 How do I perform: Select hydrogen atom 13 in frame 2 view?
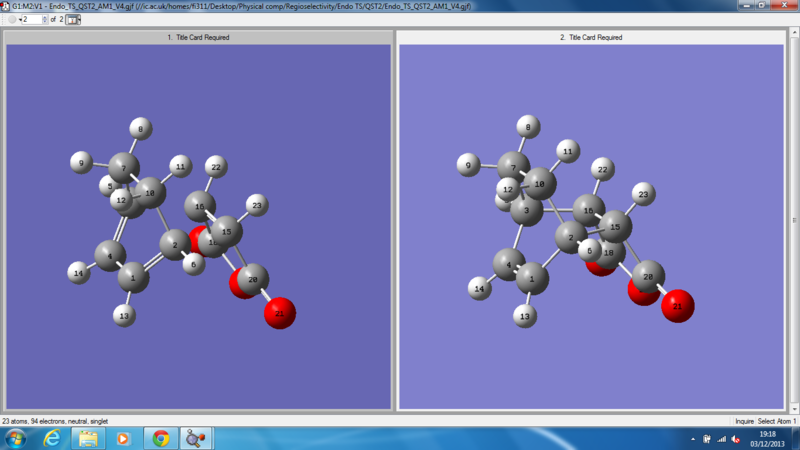click(x=525, y=316)
